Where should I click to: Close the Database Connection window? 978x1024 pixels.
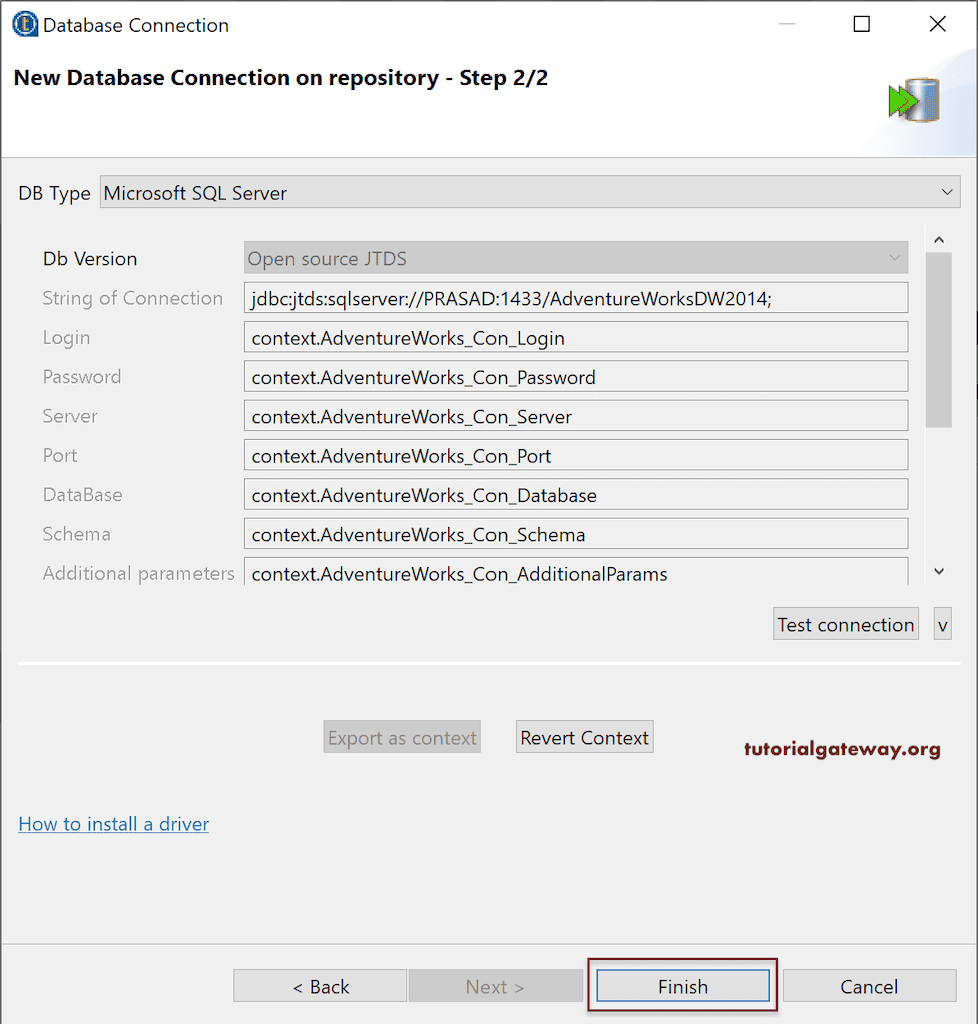[938, 24]
